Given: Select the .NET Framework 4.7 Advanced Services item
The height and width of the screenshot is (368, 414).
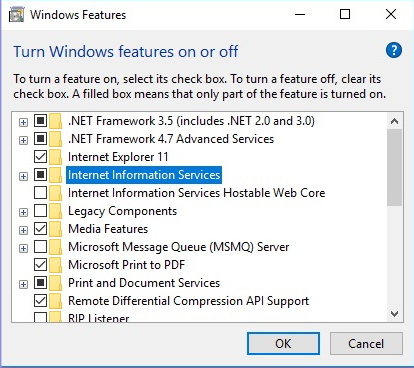Looking at the screenshot, I should point(171,139).
